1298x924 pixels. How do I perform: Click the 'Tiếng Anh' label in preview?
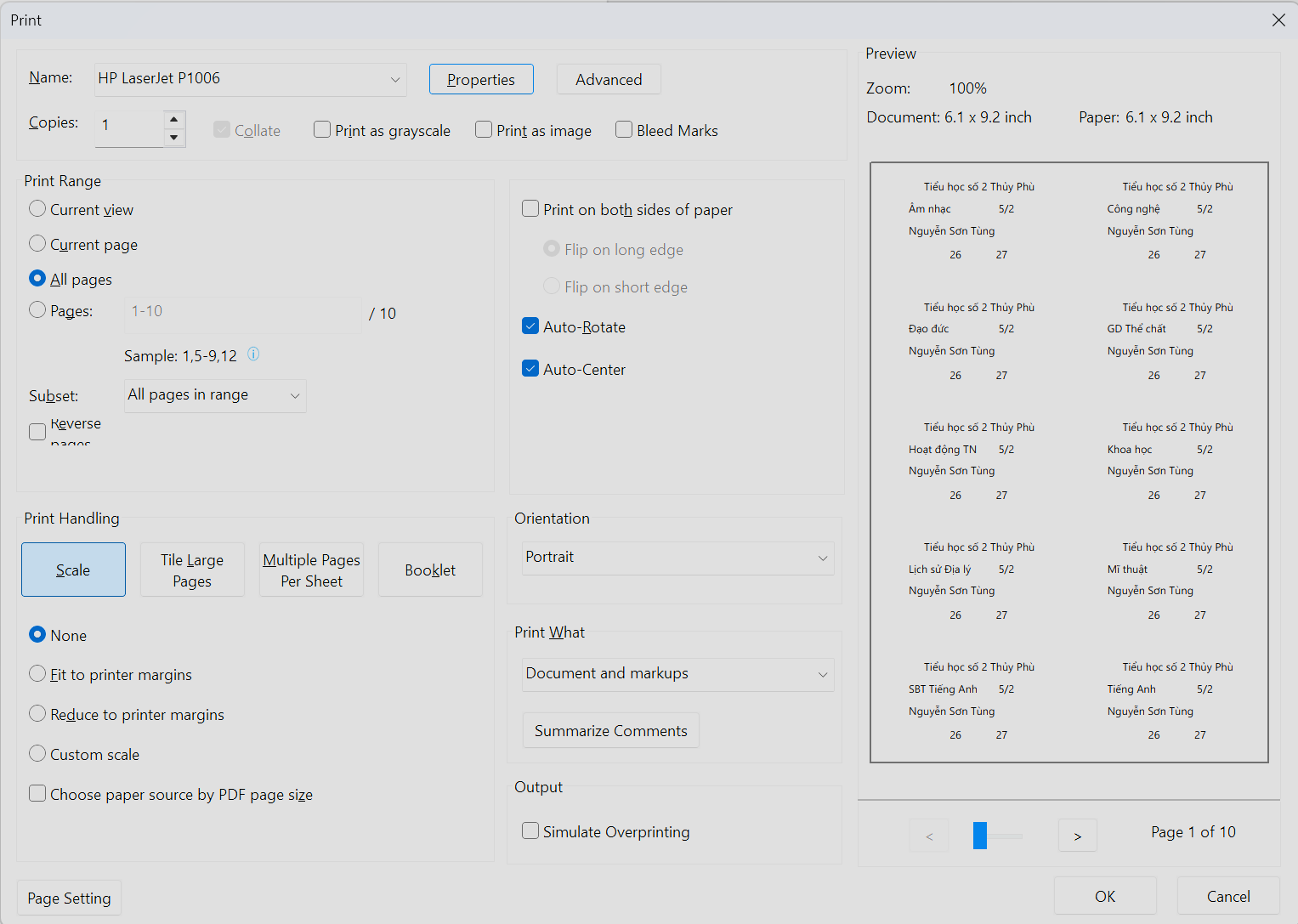[1131, 689]
